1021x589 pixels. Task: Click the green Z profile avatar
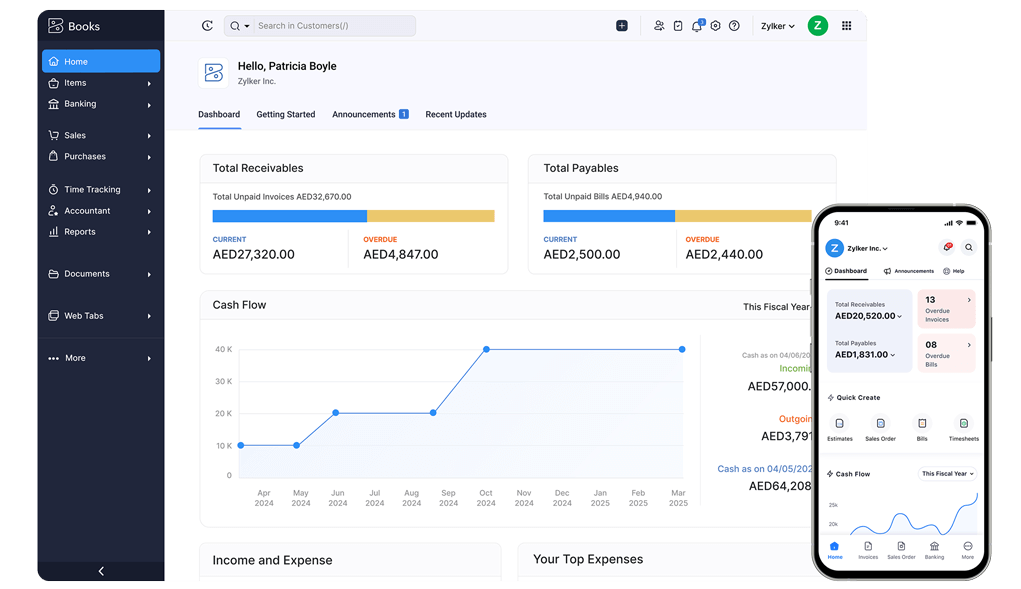(817, 26)
